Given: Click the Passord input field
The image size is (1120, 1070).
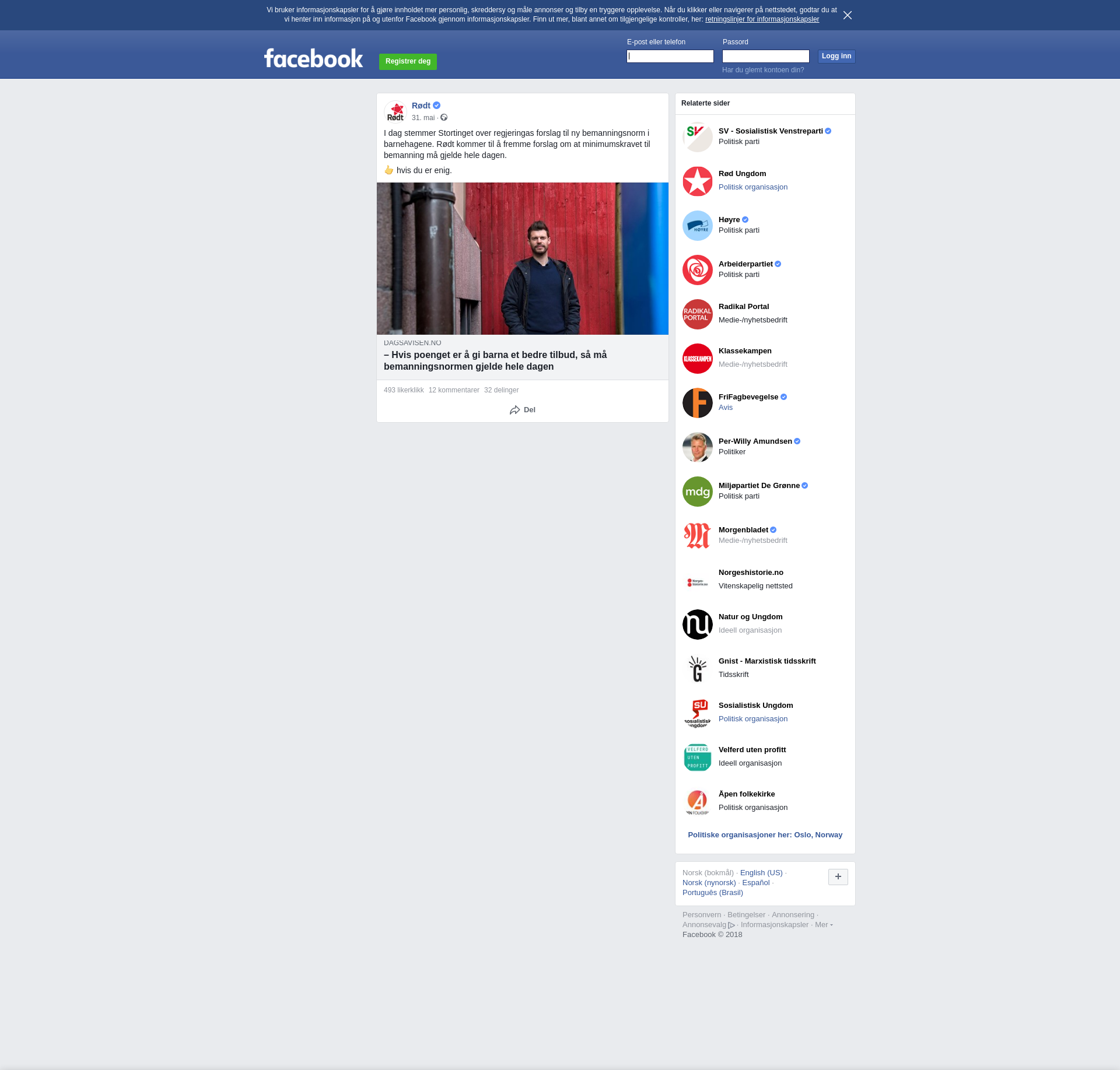Looking at the screenshot, I should 765,57.
